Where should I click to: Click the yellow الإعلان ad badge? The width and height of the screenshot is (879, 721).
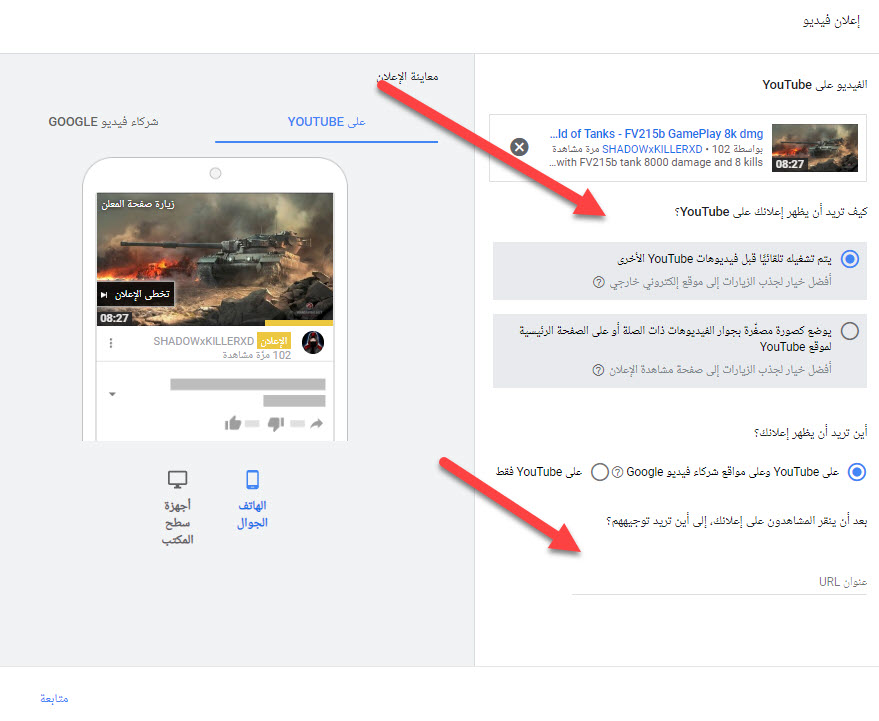274,340
